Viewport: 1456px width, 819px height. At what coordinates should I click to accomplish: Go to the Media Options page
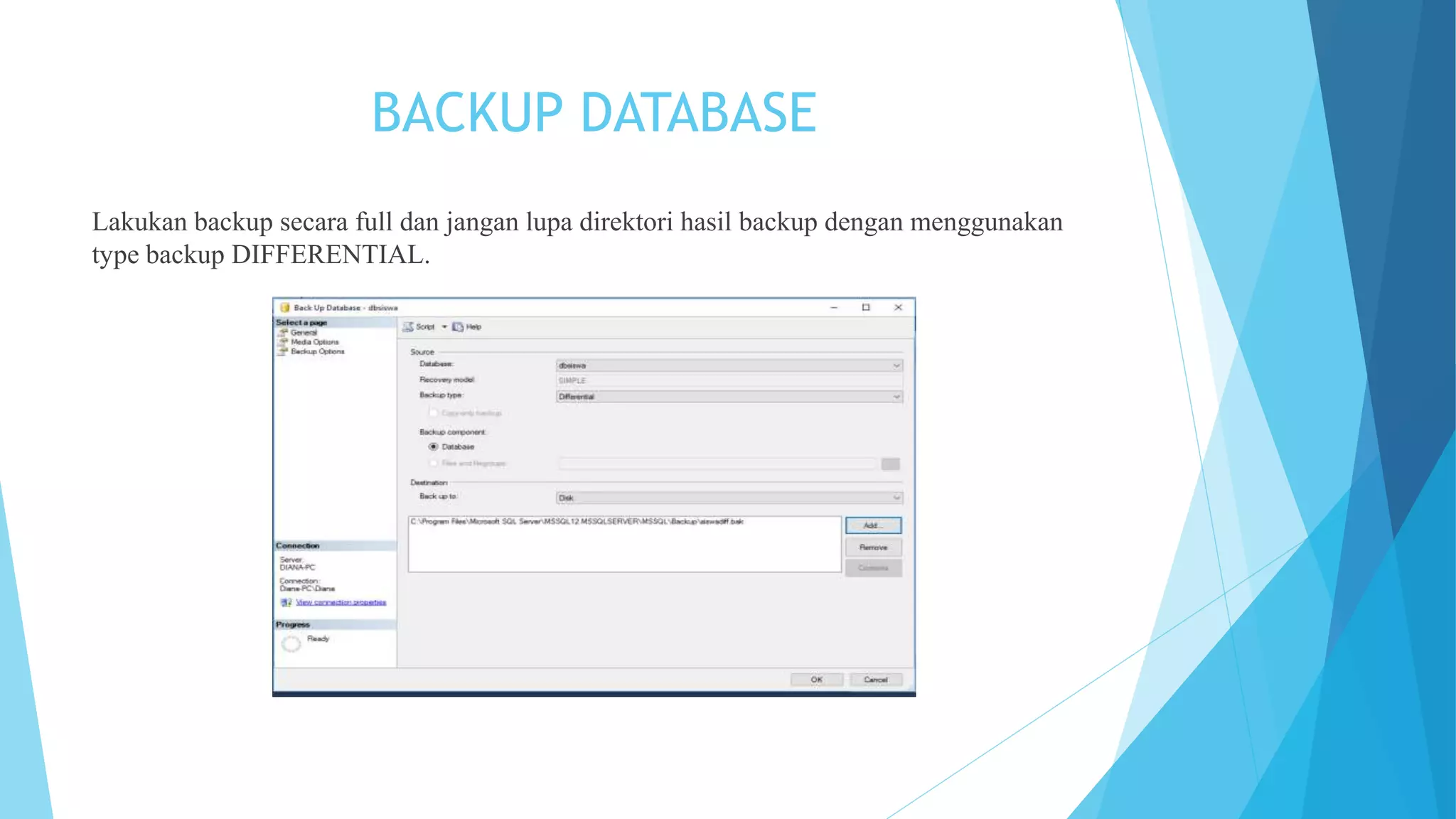(314, 342)
